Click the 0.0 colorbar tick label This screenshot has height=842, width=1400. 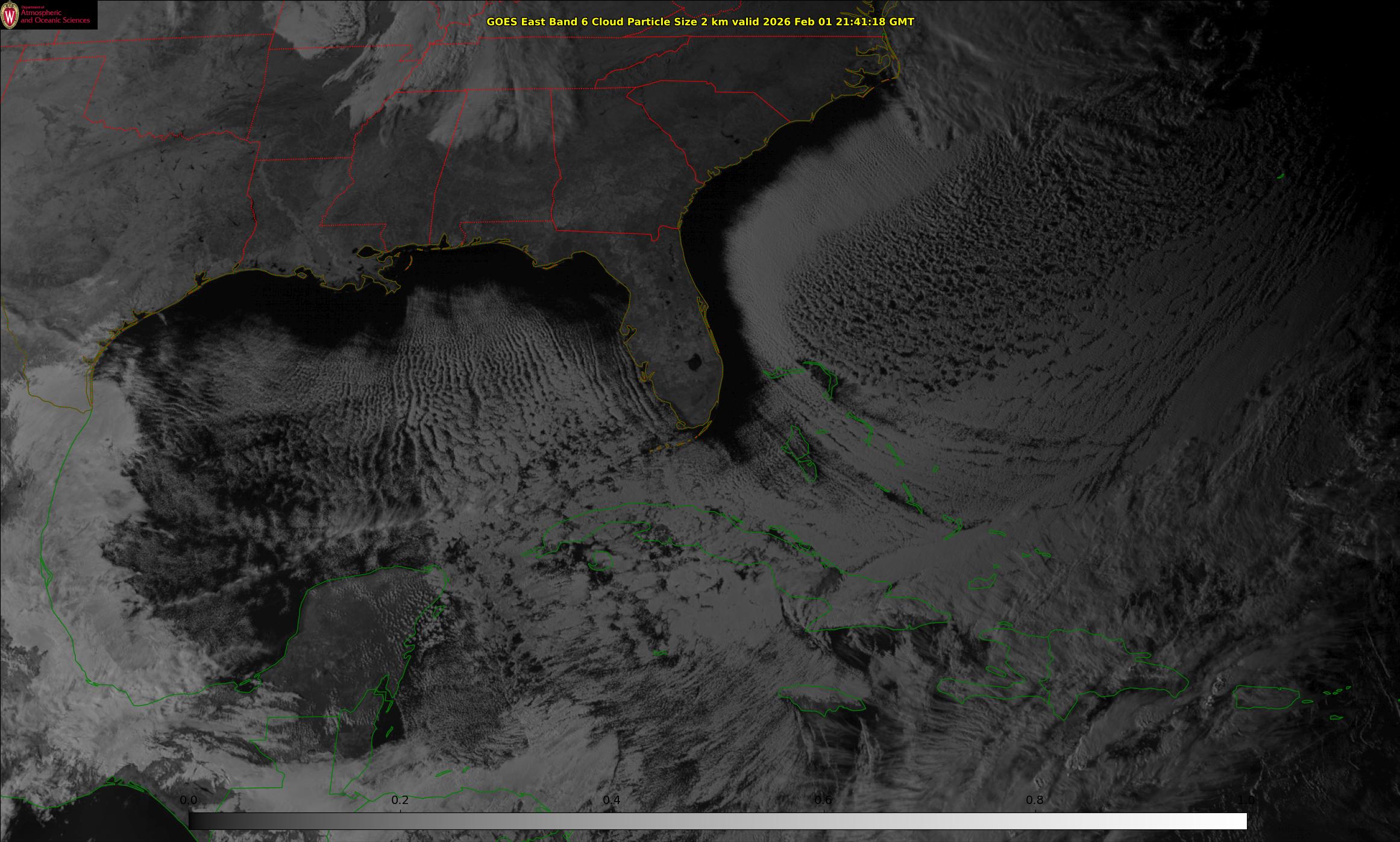pyautogui.click(x=189, y=800)
